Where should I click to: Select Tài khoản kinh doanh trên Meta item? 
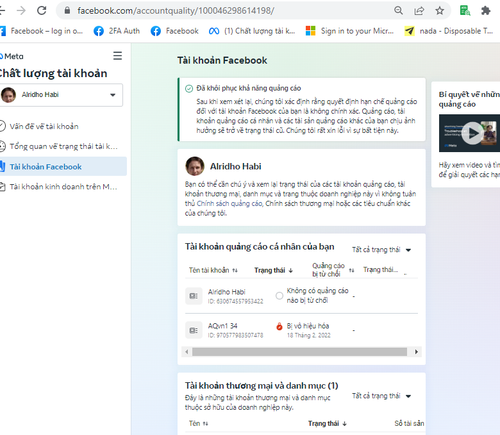[59, 187]
